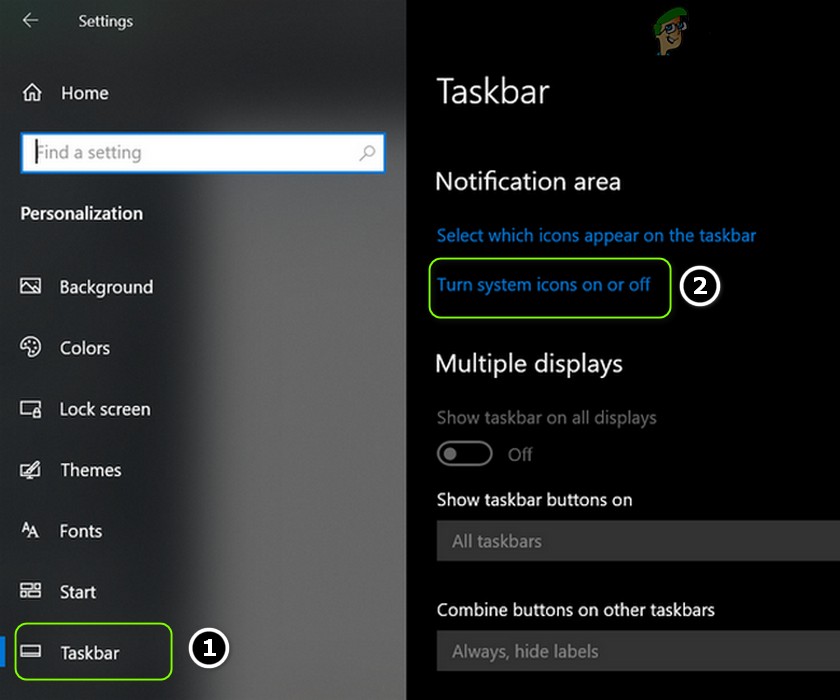Image resolution: width=840 pixels, height=700 pixels.
Task: Click the search magnifier in Find a setting
Action: coord(369,152)
